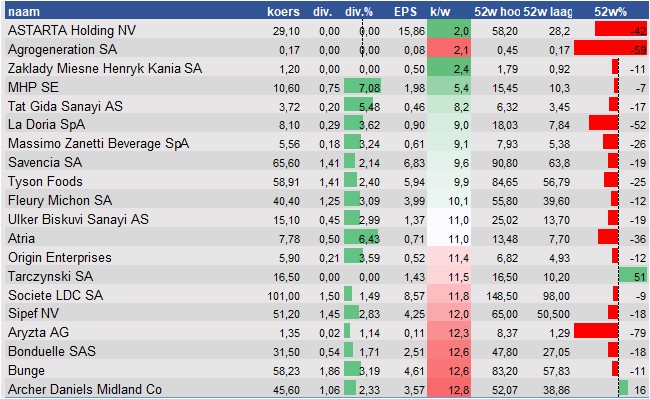650x399 pixels.
Task: Select the '52w%' column header
Action: click(x=610, y=11)
